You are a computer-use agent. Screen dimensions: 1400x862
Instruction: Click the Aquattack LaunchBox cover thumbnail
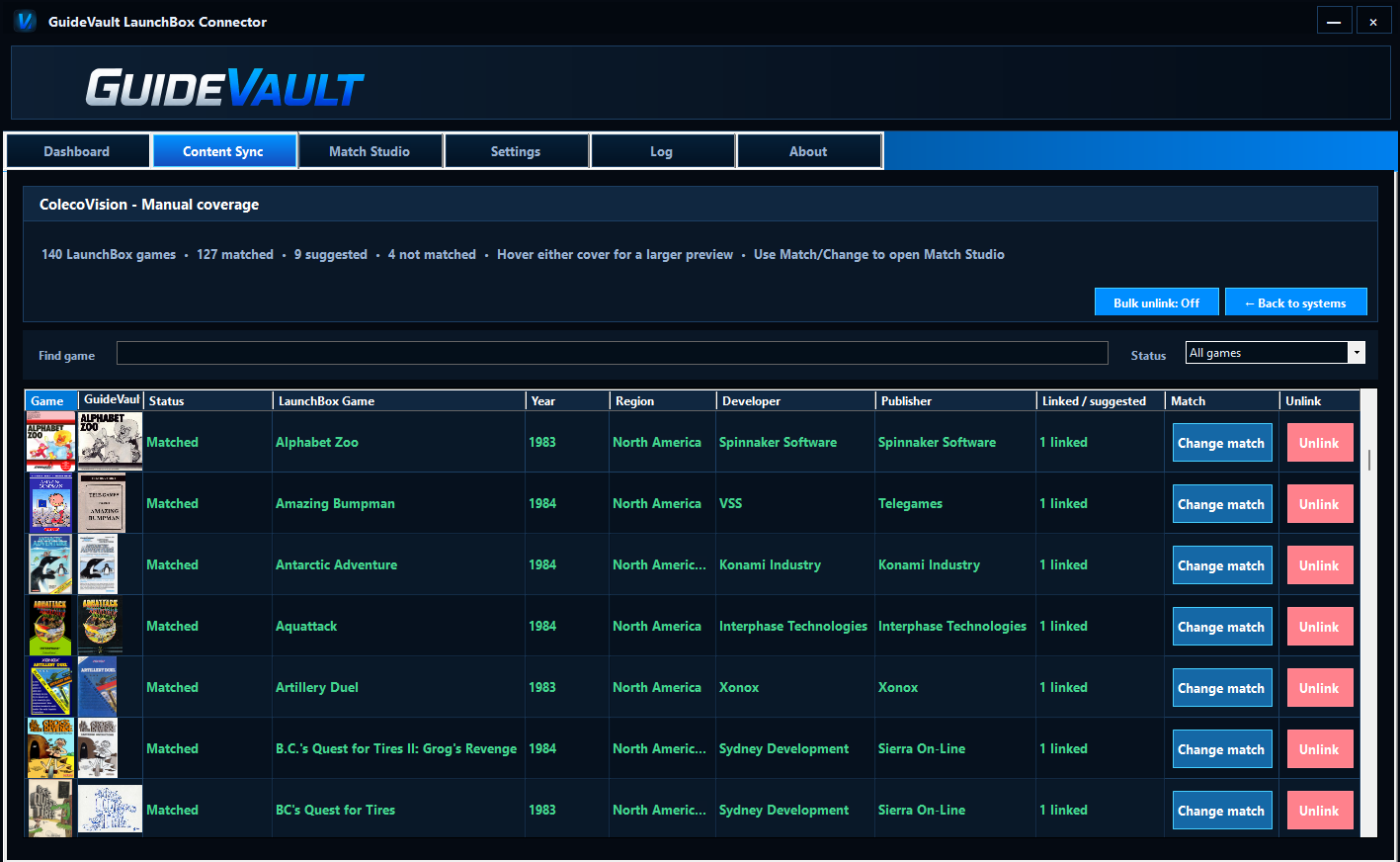50,626
